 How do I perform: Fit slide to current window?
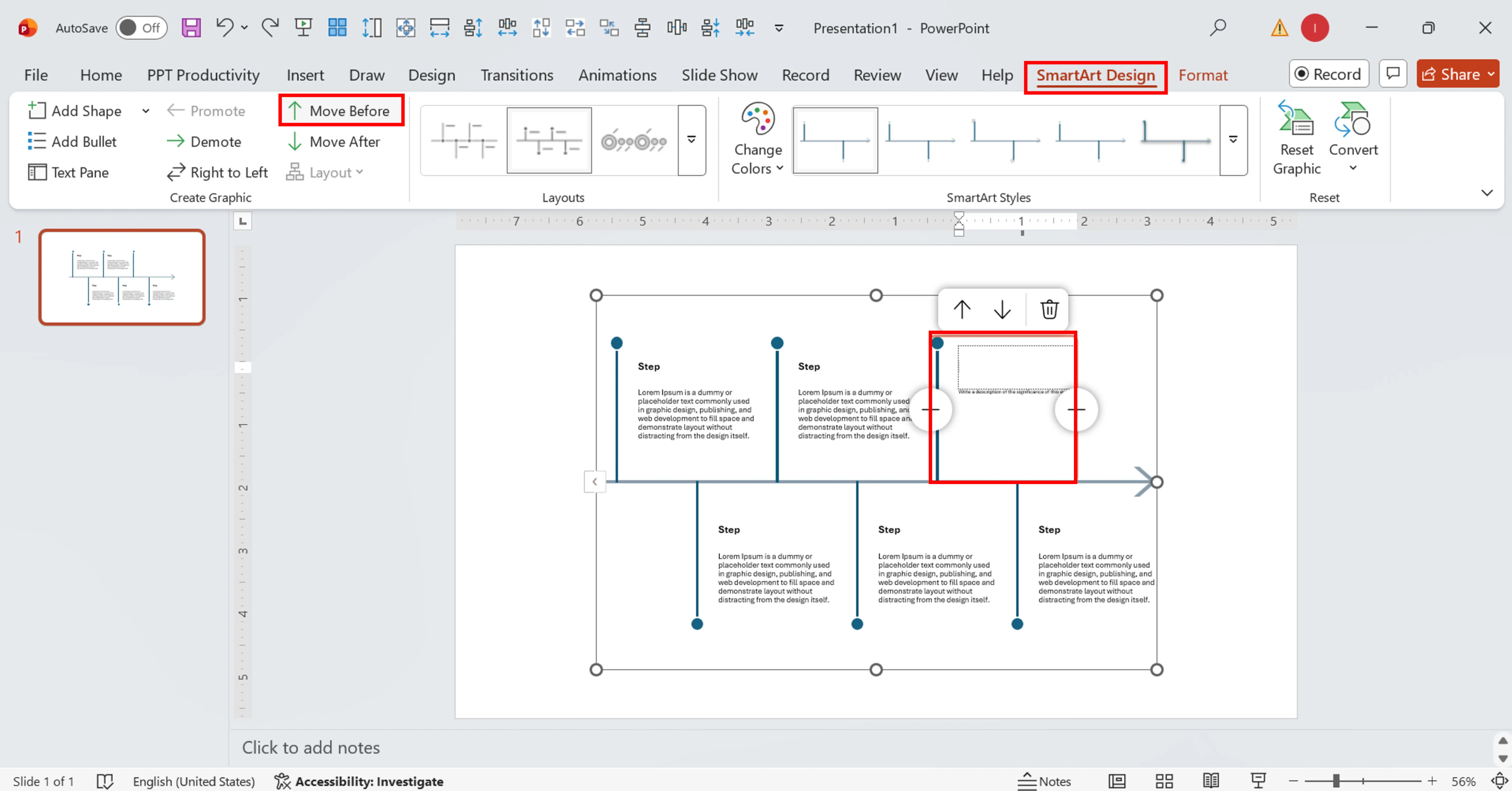[1499, 781]
